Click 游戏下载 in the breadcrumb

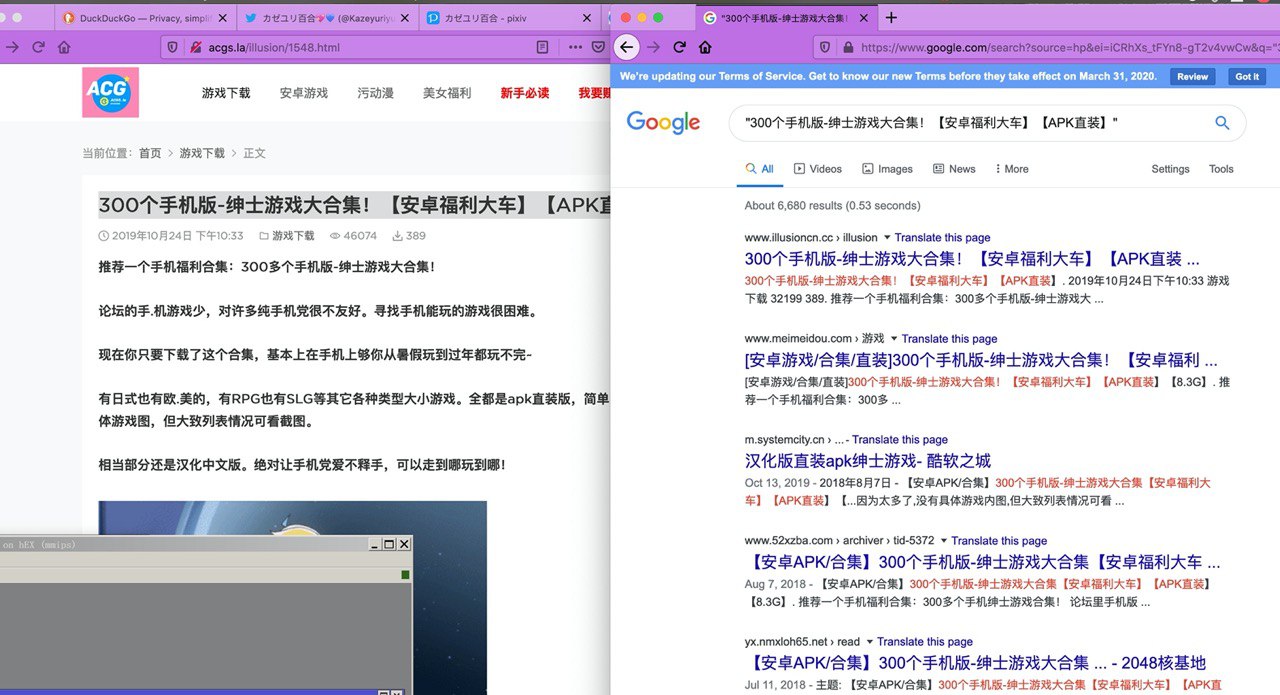[202, 153]
